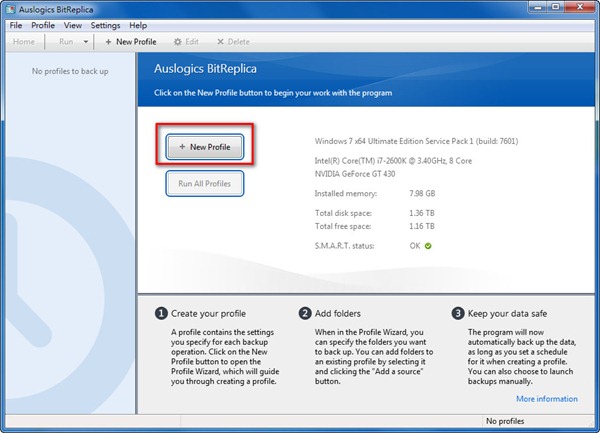
Task: Click New Profile in the top toolbar
Action: (130, 42)
